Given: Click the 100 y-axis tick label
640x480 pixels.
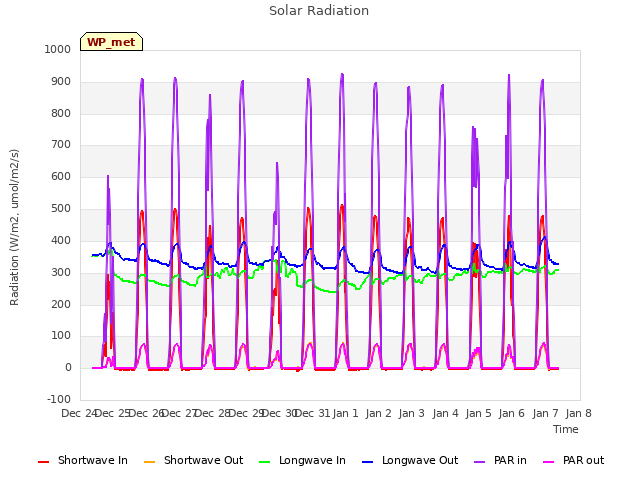Looking at the screenshot, I should (61, 336).
